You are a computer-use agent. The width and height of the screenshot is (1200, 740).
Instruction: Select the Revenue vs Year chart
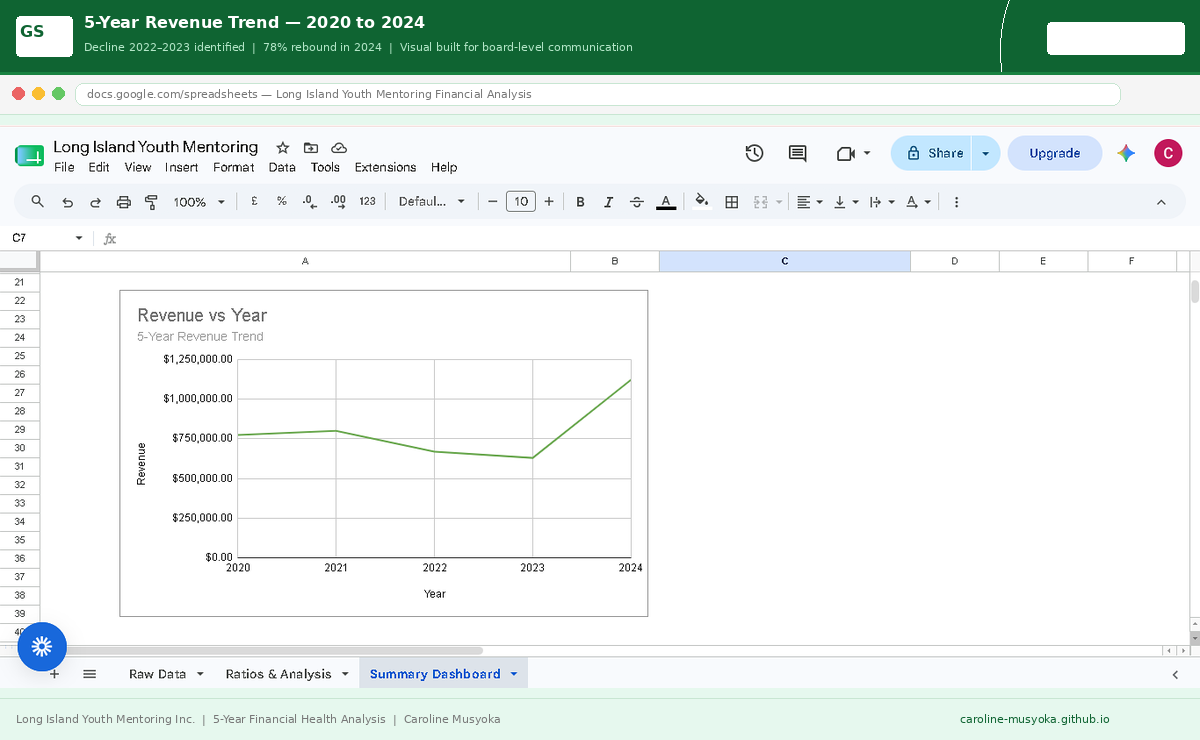(x=384, y=453)
